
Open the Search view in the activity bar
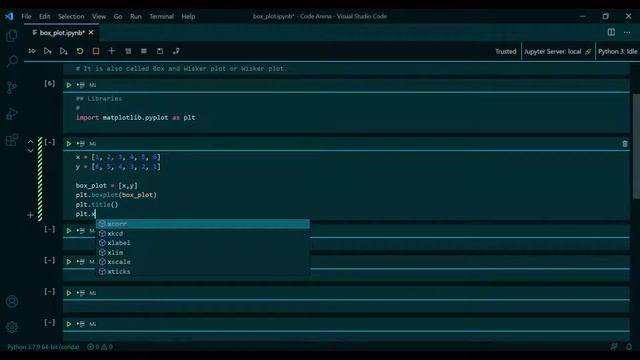tap(12, 62)
